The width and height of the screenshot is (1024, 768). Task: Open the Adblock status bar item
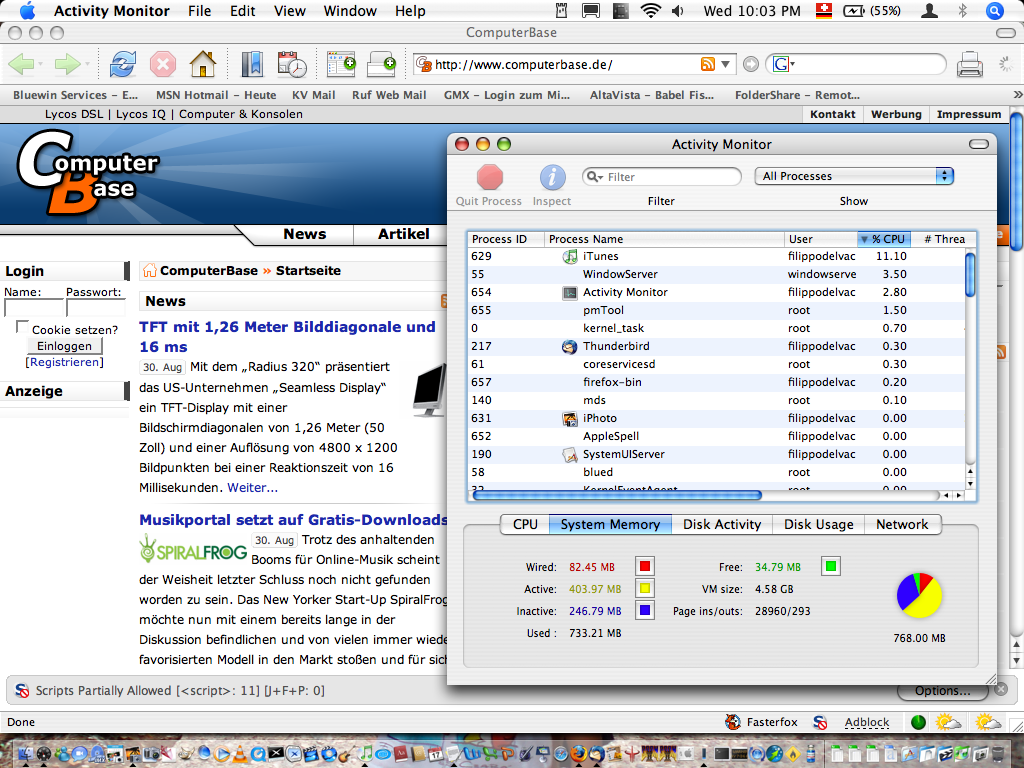tap(867, 722)
